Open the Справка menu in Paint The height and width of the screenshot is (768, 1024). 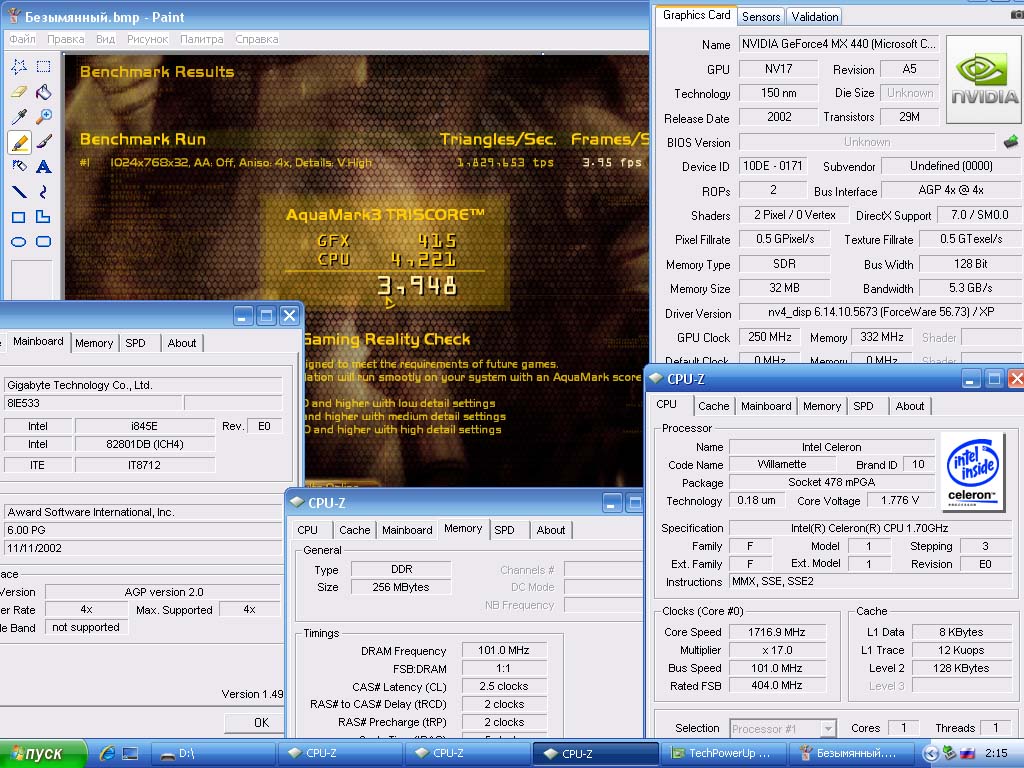pyautogui.click(x=257, y=39)
